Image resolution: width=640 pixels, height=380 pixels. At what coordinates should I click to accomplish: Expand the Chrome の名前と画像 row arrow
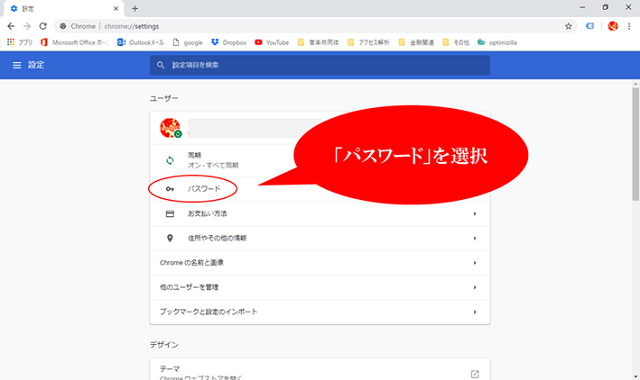[475, 263]
